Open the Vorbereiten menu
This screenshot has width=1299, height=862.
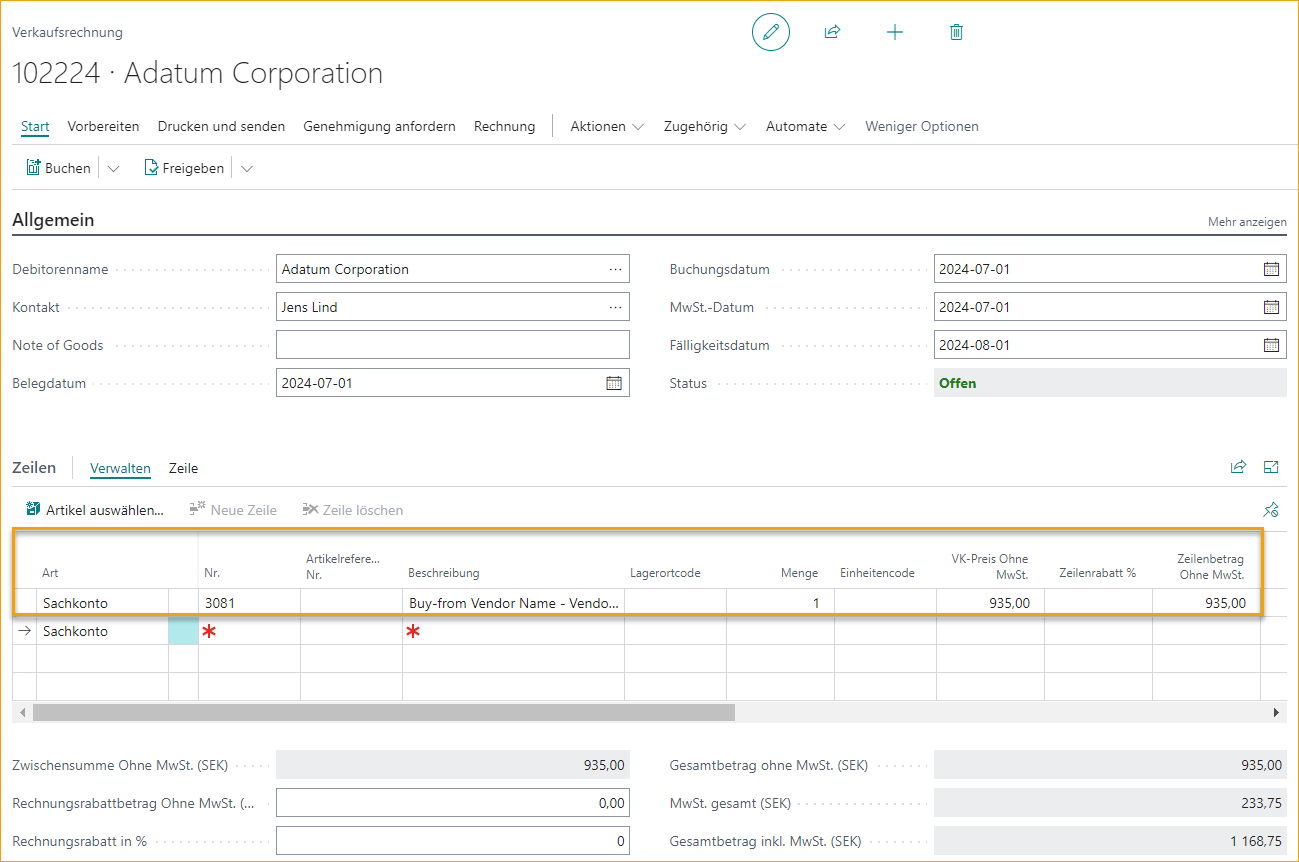104,127
